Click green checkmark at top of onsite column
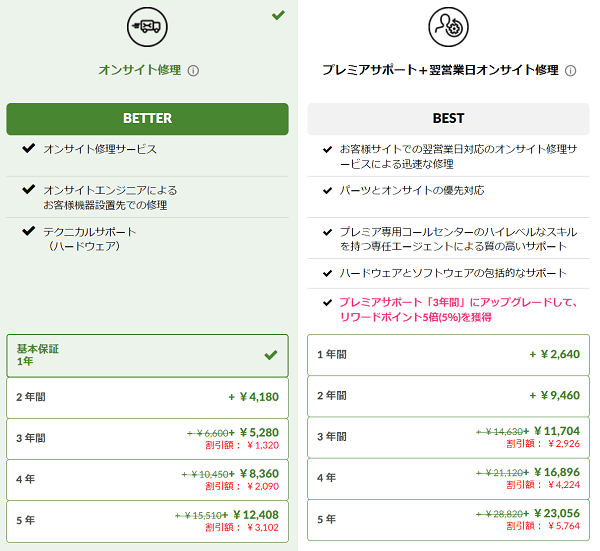 pyautogui.click(x=278, y=15)
